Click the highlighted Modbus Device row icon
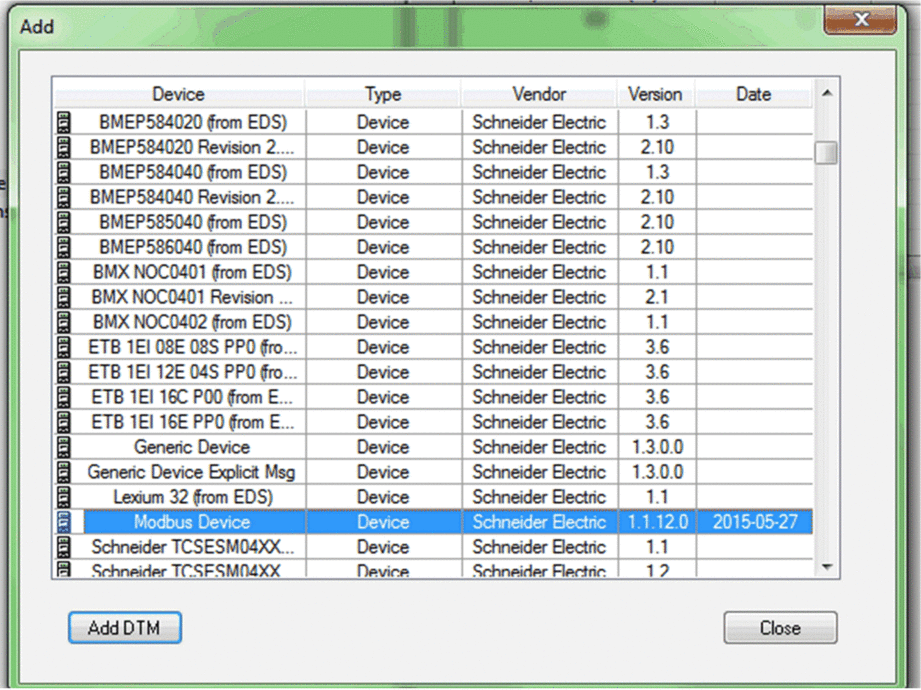 point(63,521)
